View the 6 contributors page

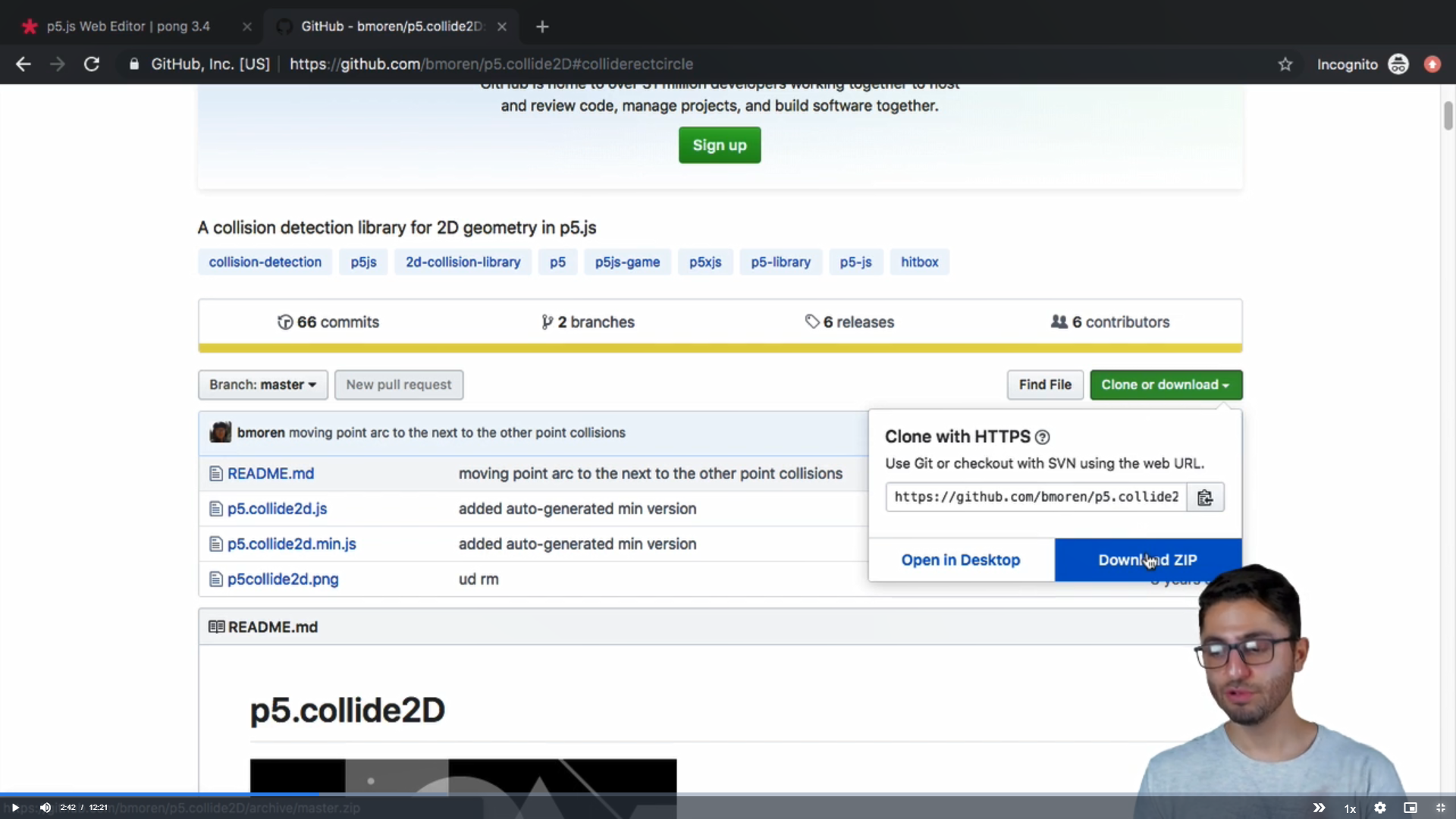pyautogui.click(x=1110, y=322)
